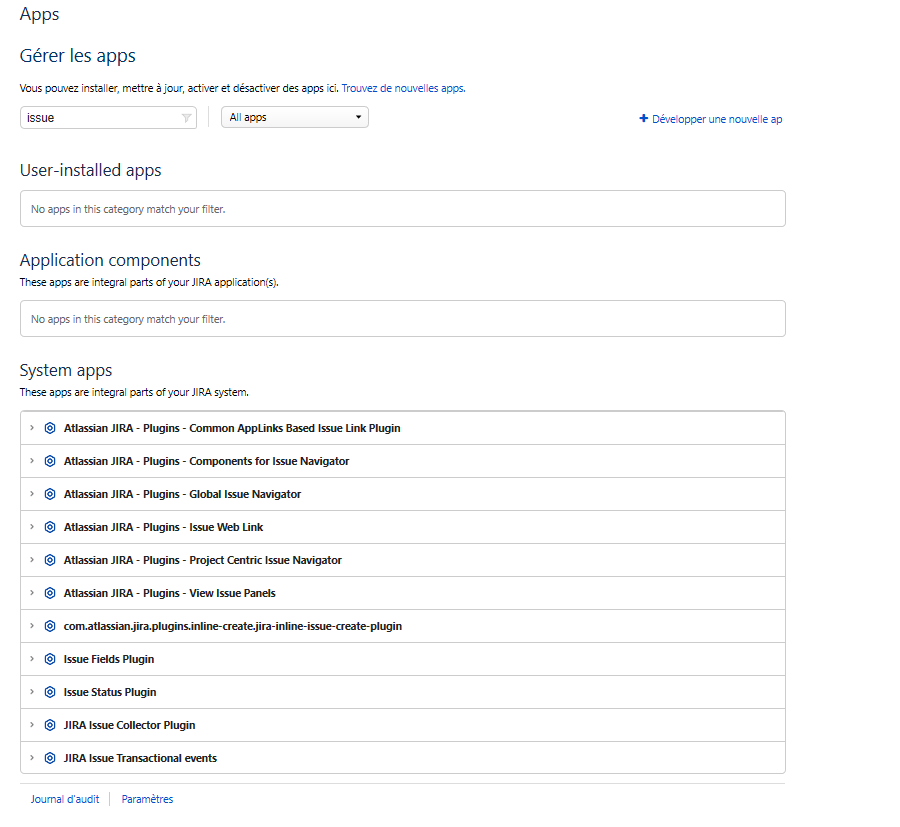Screen dimensions: 900x827
Task: Expand the JIRA Issue Collector Plugin row
Action: (x=31, y=725)
